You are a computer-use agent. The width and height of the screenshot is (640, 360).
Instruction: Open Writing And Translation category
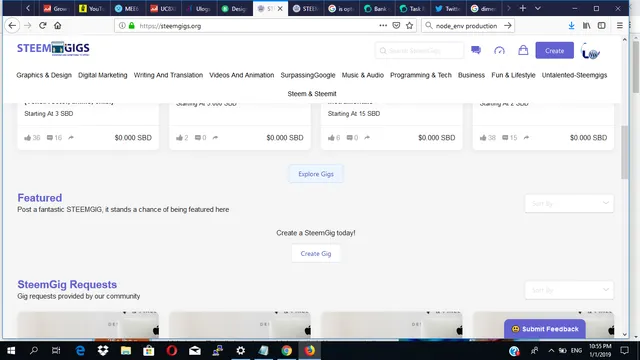pyautogui.click(x=168, y=75)
